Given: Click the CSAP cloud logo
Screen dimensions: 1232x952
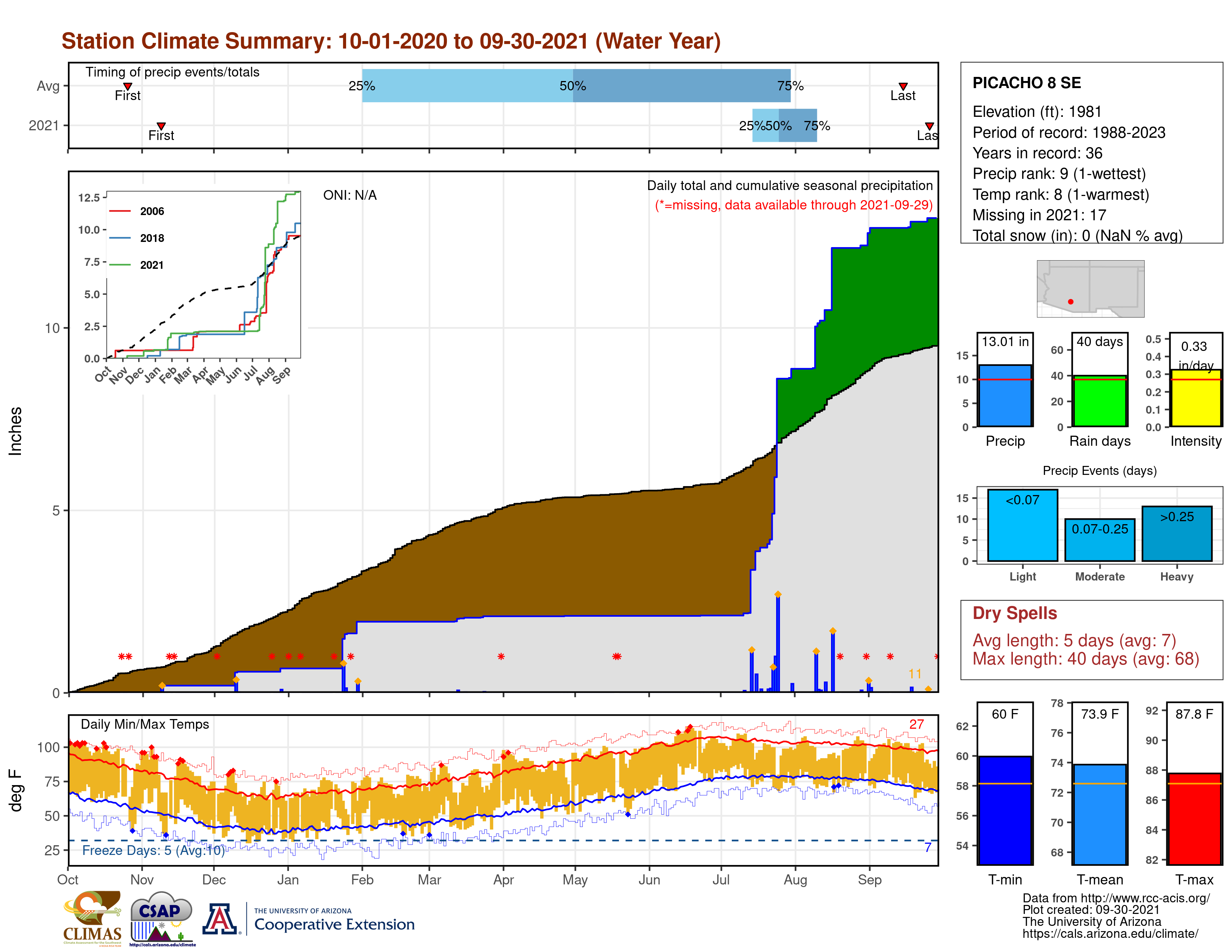Looking at the screenshot, I should [x=162, y=918].
